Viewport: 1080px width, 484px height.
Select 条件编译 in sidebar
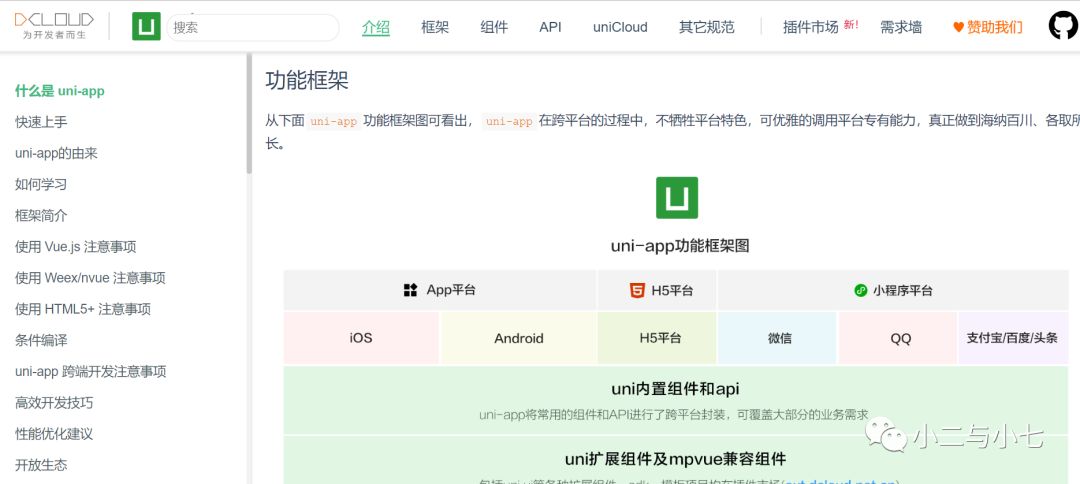[41, 340]
